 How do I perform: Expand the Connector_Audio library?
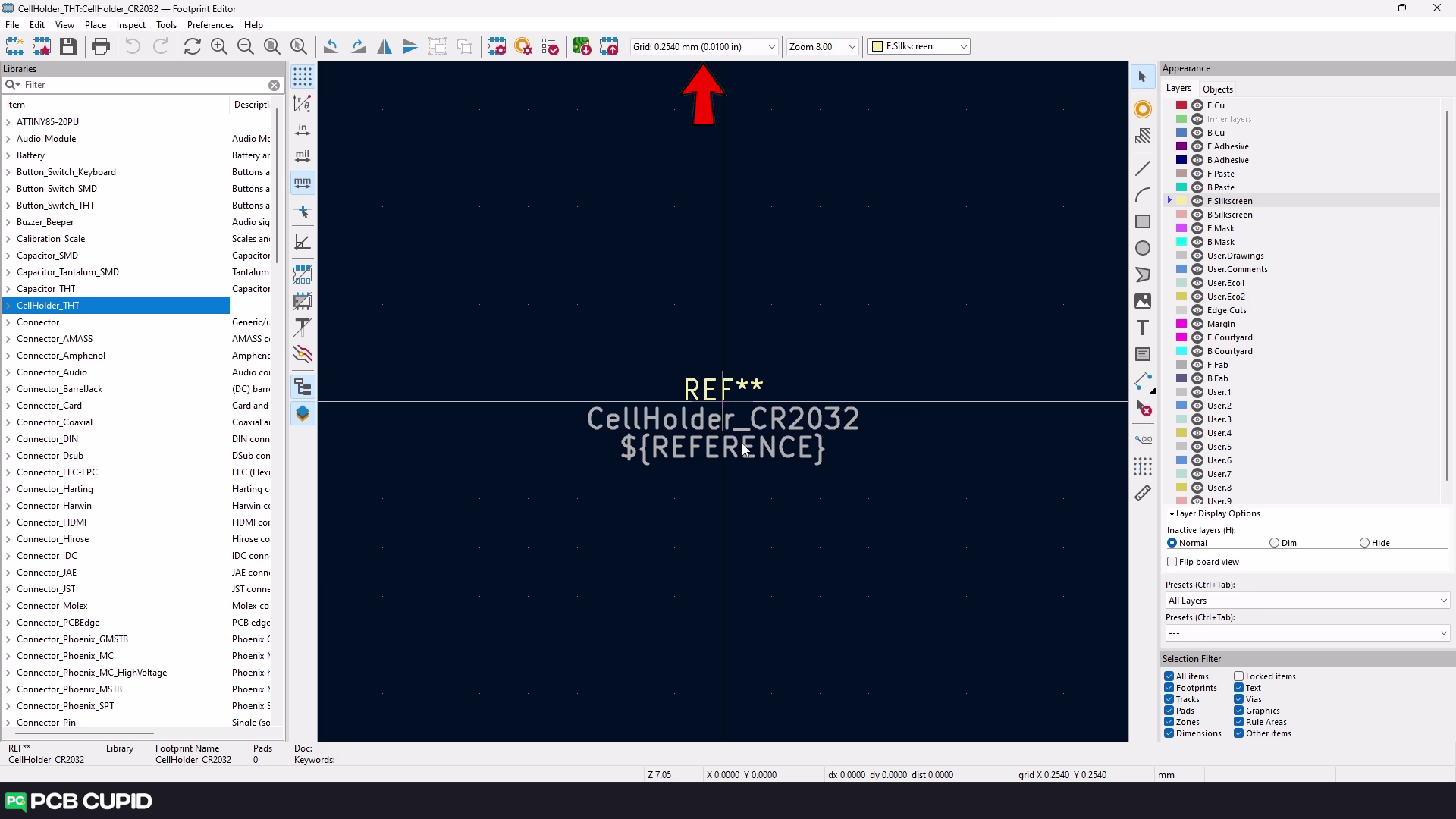pos(8,372)
